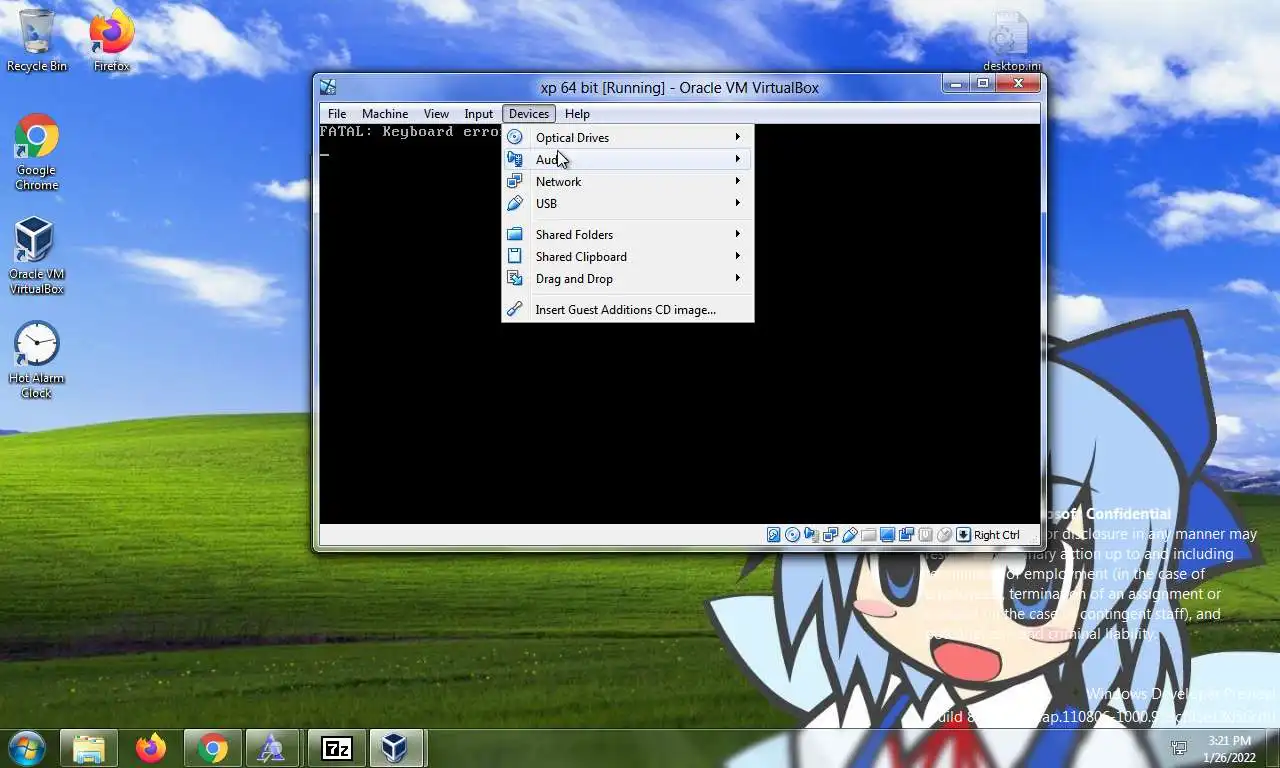Click the mouse integration indicator in VM status bar
The width and height of the screenshot is (1280, 768).
point(944,535)
